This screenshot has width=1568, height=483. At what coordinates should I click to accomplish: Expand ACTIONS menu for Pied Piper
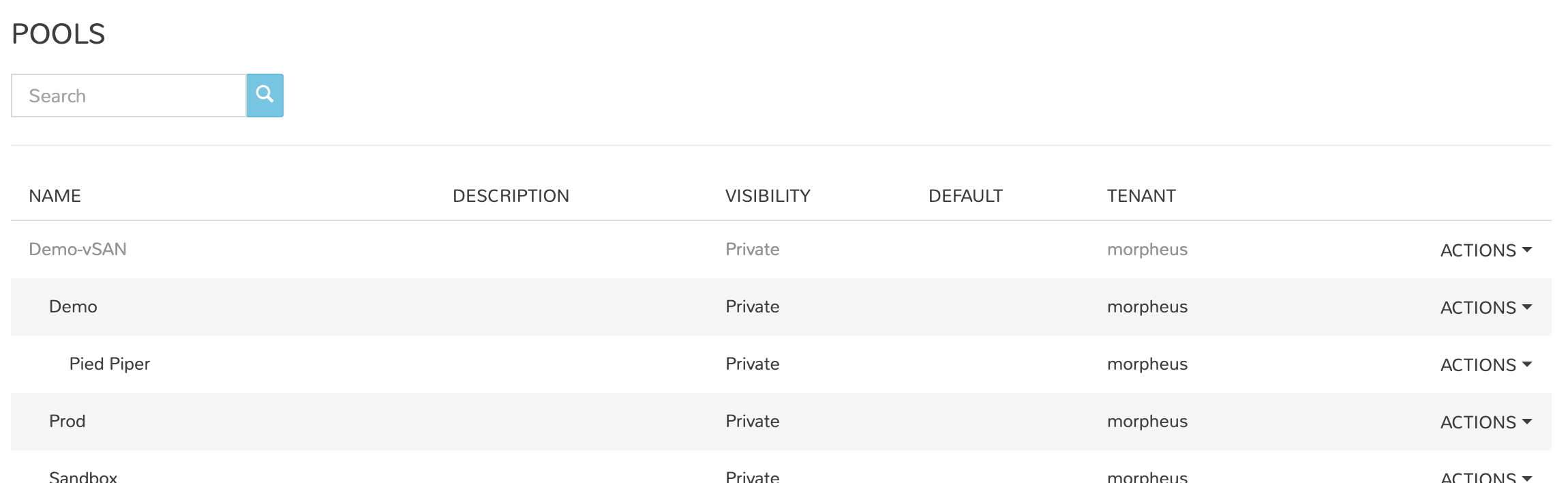[x=1486, y=365]
